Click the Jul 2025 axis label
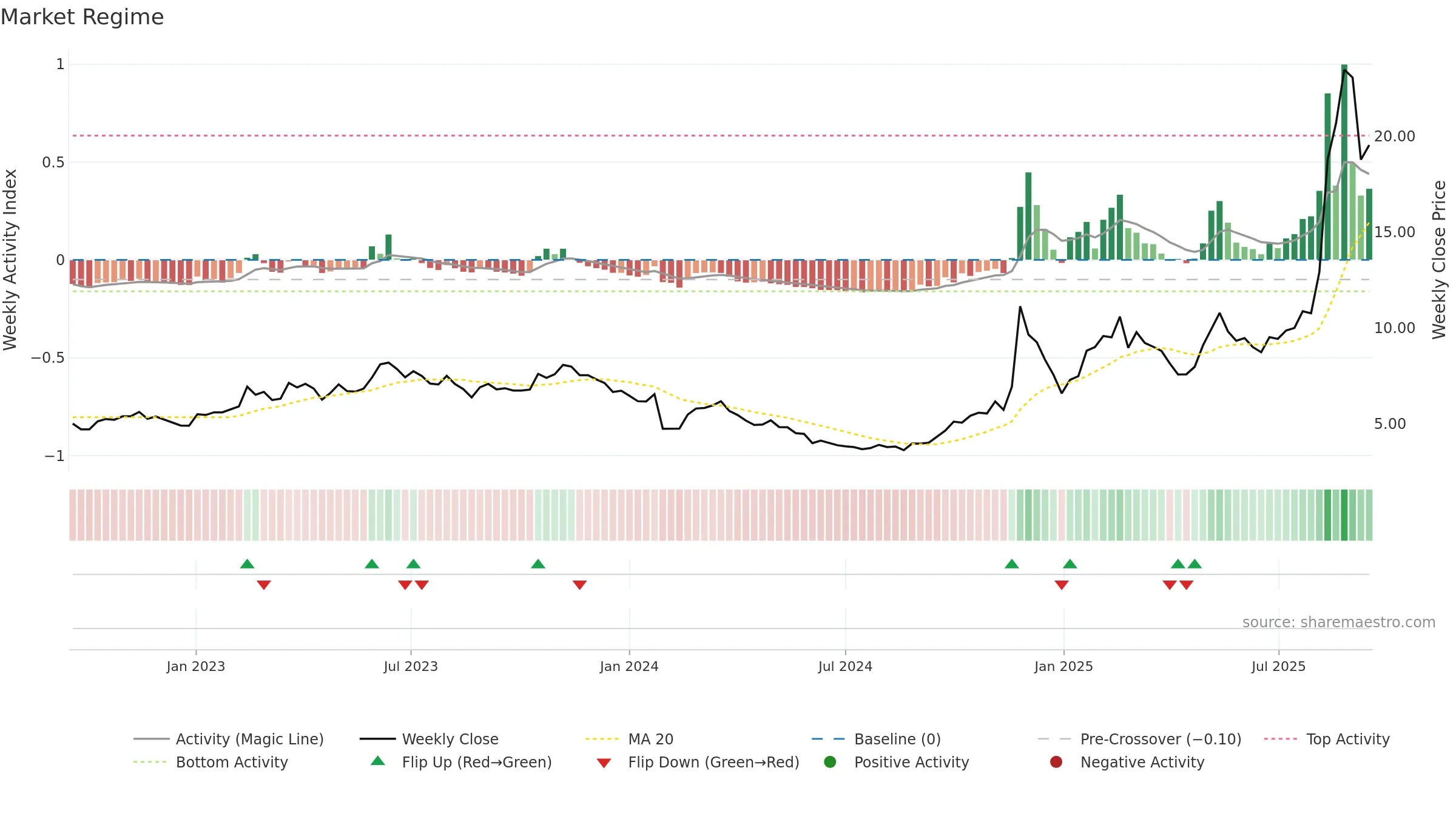Image resolution: width=1456 pixels, height=819 pixels. [1278, 667]
